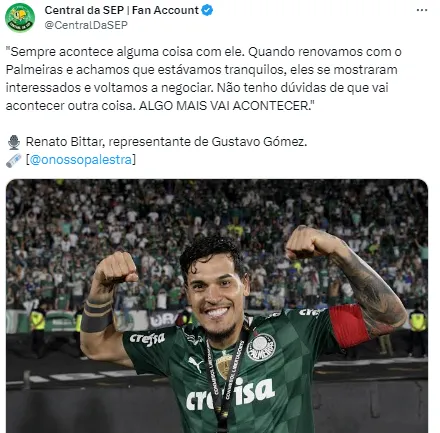Open the Gustavo Gómez photo attachment

217,306
